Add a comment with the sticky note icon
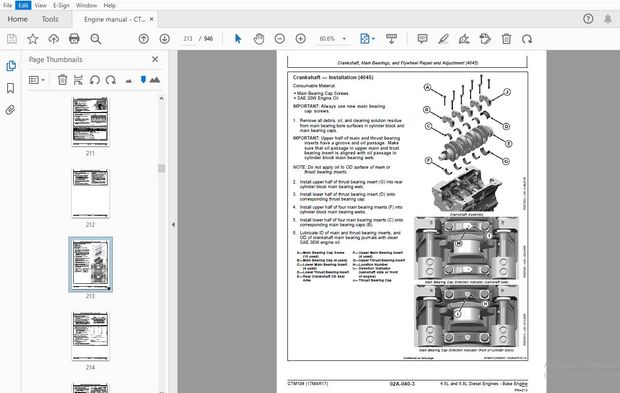 [x=422, y=39]
